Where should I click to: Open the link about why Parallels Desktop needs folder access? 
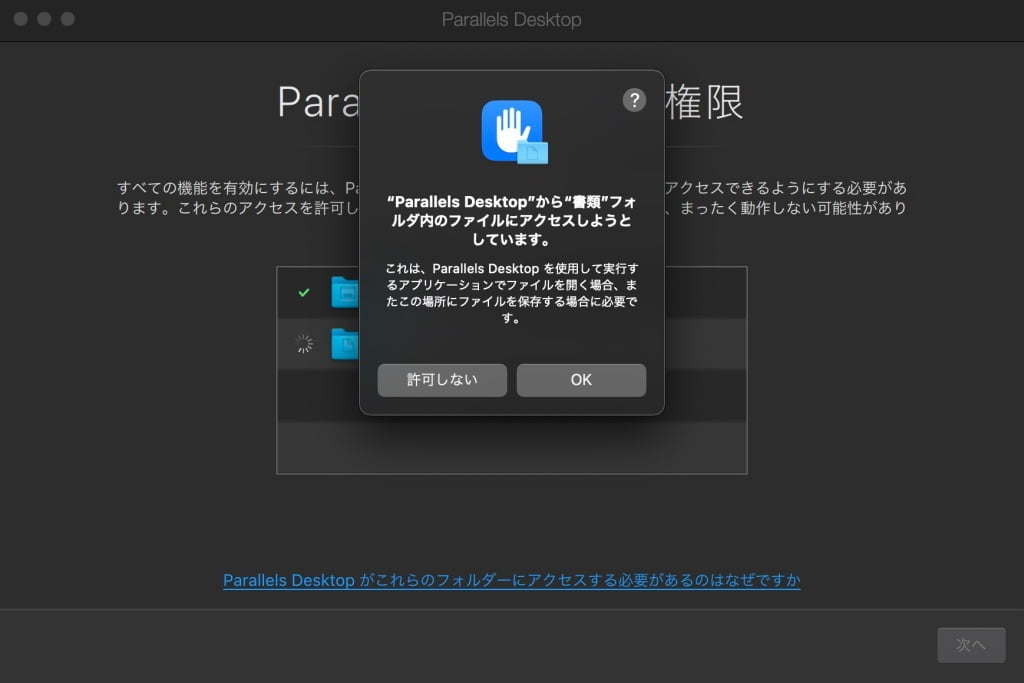[x=511, y=580]
